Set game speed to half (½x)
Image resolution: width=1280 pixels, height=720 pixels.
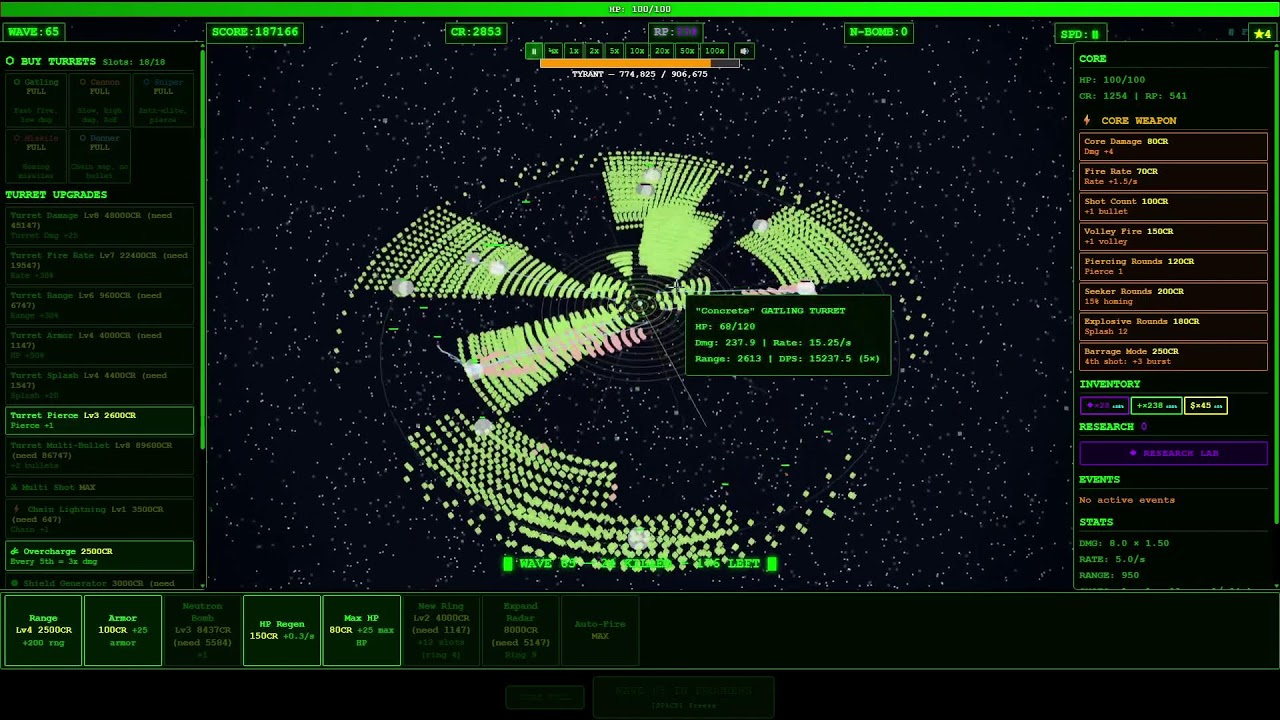coord(553,51)
